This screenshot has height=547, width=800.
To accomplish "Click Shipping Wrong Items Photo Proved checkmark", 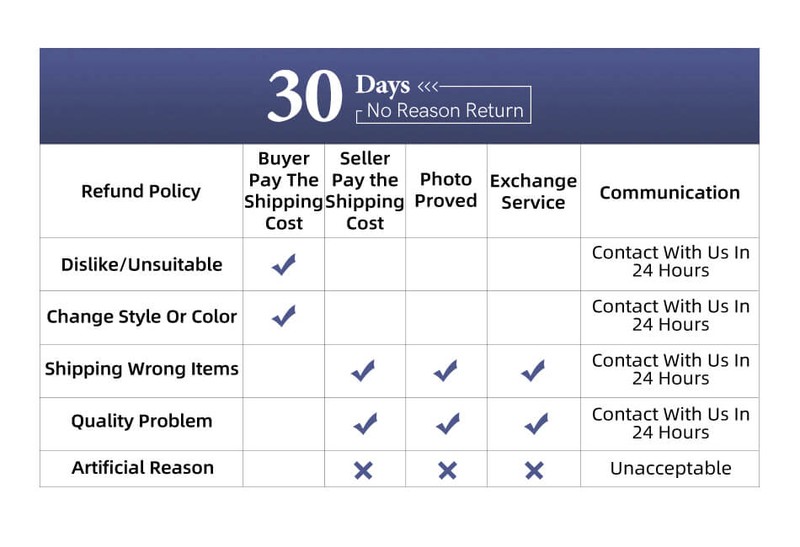I will click(x=446, y=371).
